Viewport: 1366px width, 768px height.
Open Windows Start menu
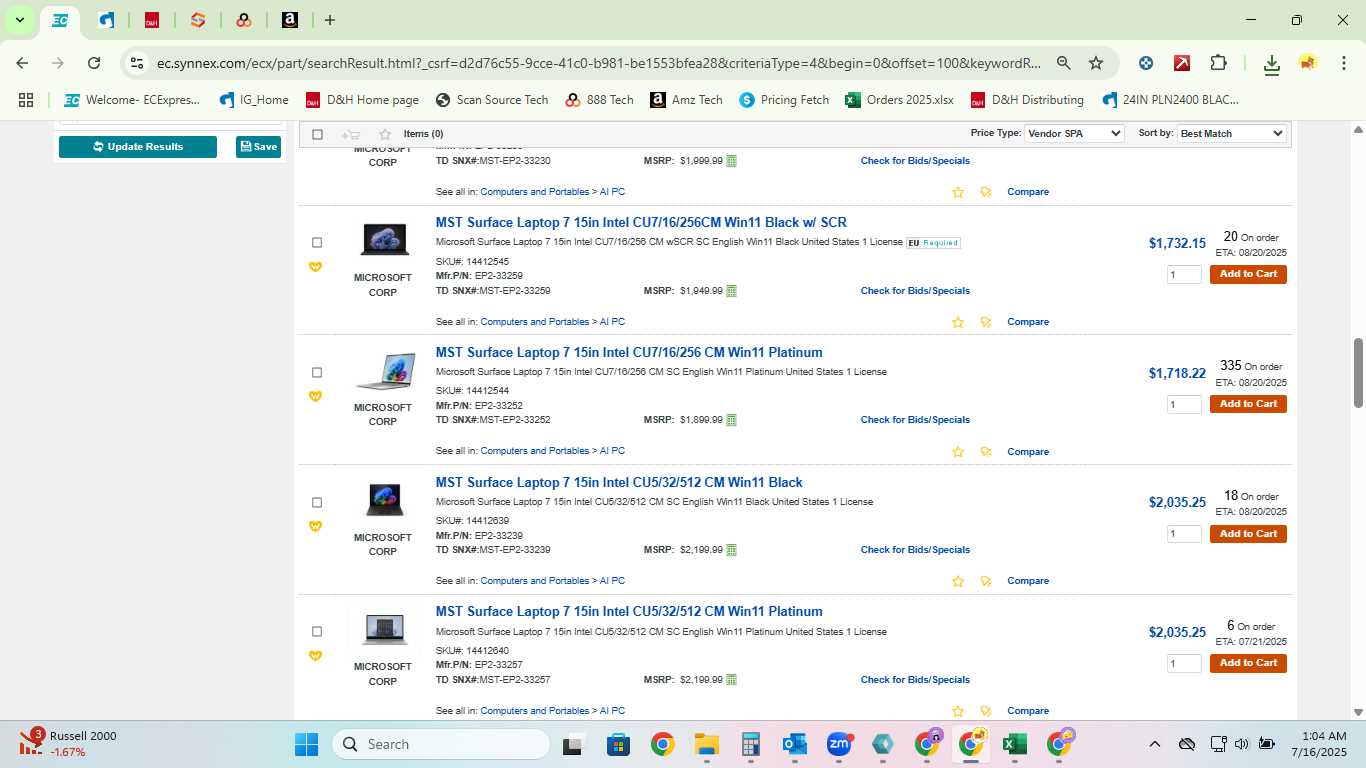click(x=306, y=744)
